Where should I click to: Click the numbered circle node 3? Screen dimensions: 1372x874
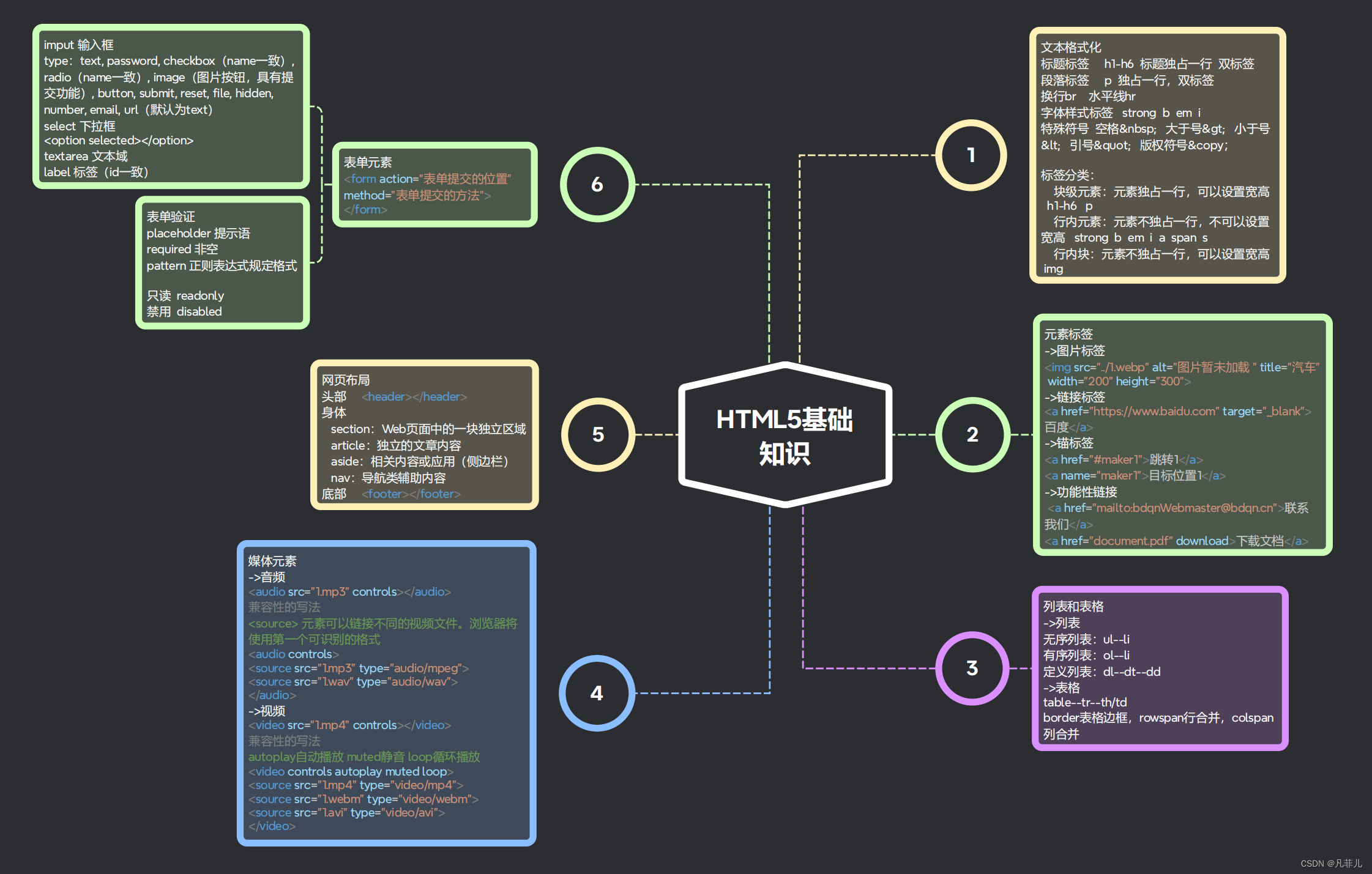pyautogui.click(x=972, y=668)
